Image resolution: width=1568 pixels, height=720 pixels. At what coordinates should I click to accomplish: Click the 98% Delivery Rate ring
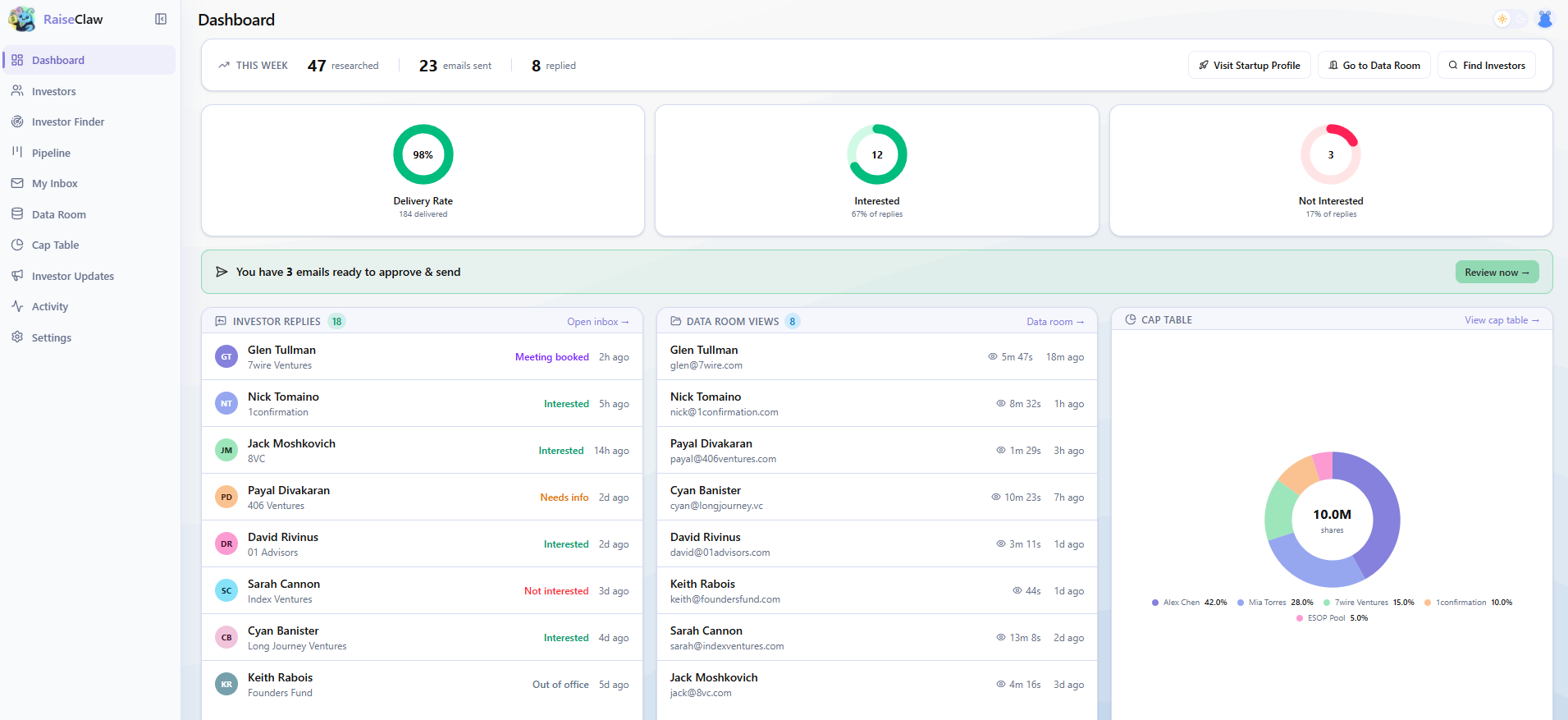click(423, 154)
